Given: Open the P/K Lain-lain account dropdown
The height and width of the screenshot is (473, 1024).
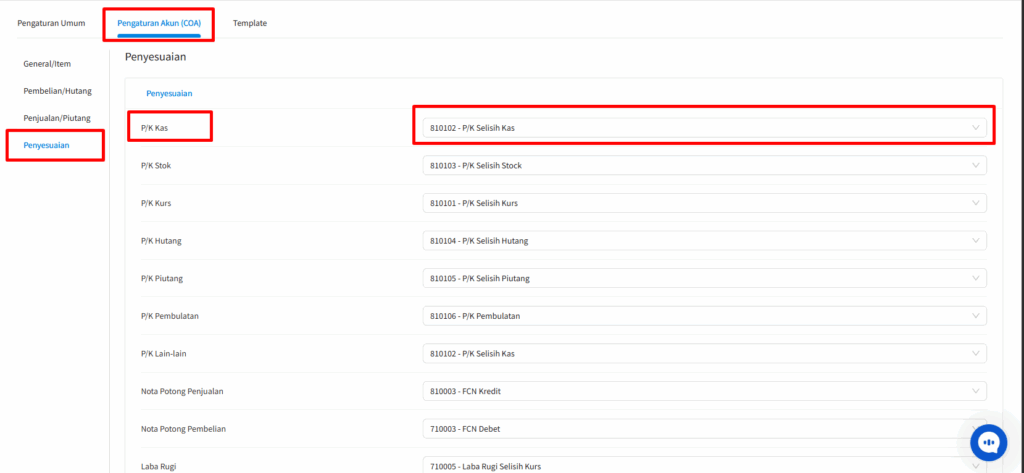Looking at the screenshot, I should [705, 353].
